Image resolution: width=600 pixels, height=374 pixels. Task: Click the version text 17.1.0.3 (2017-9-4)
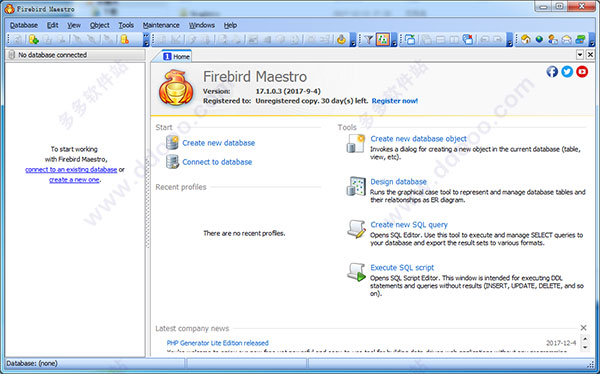[x=288, y=91]
